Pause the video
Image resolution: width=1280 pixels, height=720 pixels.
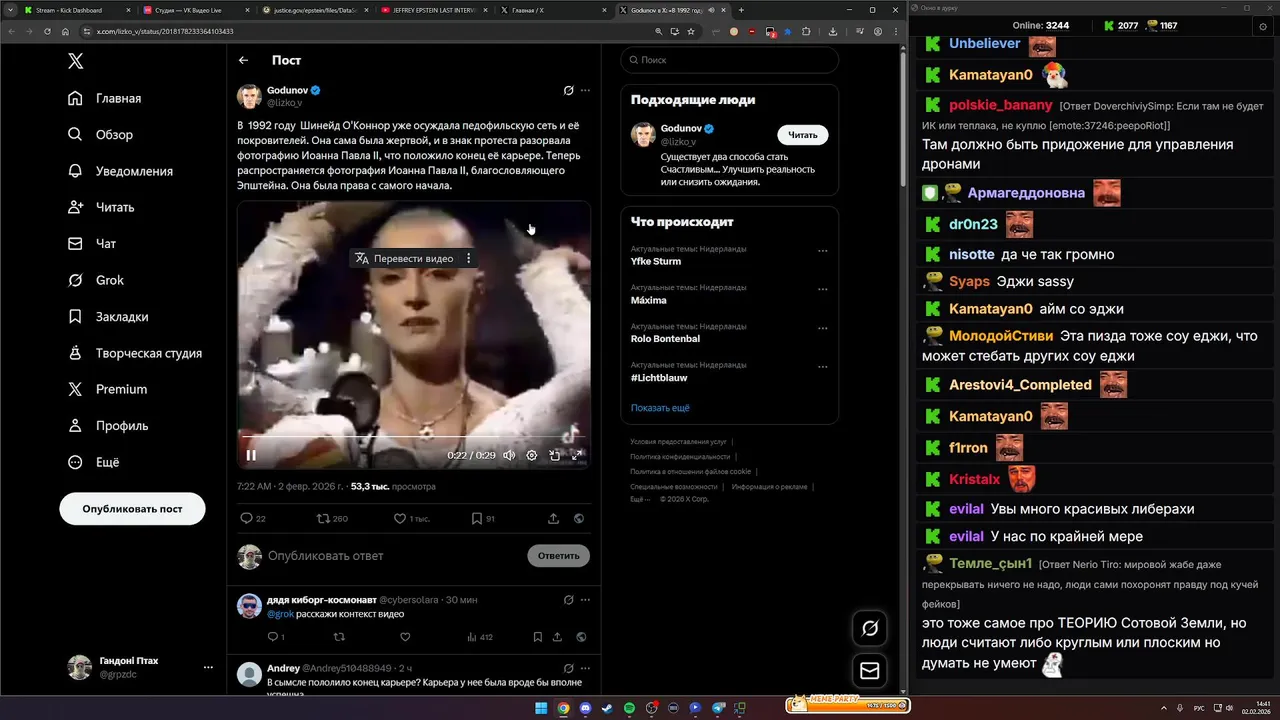[251, 455]
